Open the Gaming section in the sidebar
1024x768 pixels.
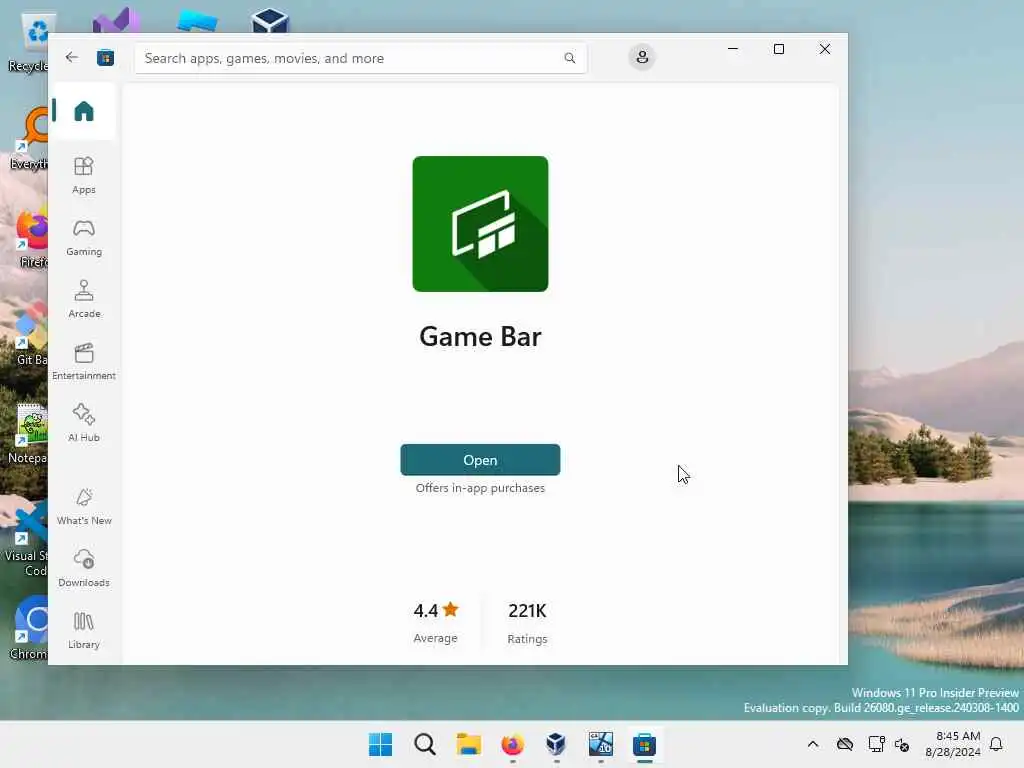click(84, 237)
